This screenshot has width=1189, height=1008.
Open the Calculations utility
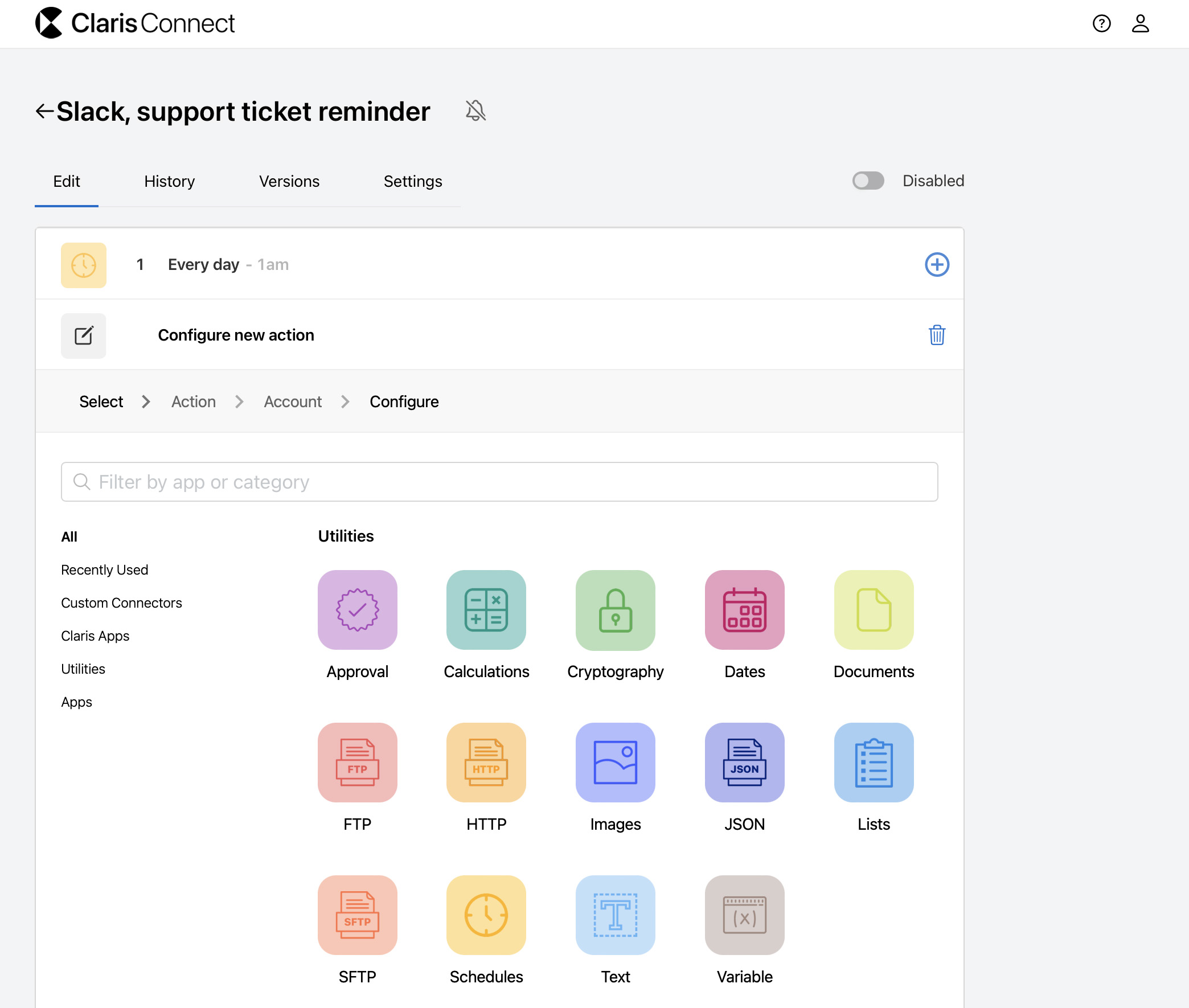[x=486, y=610]
